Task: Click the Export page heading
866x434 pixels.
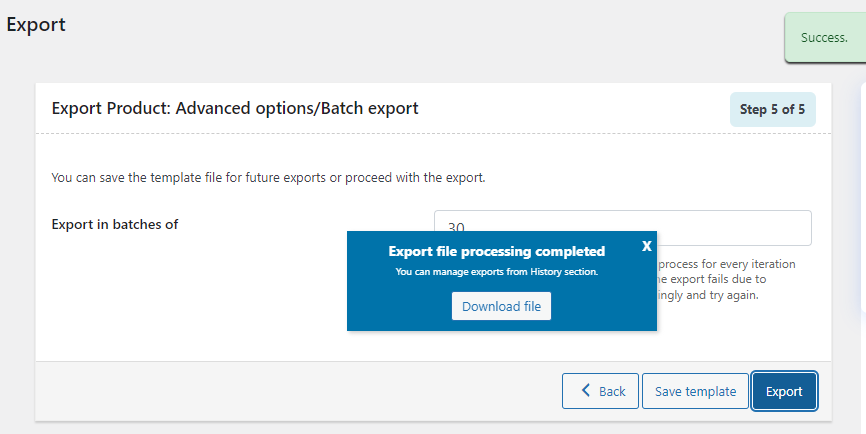Action: click(x=36, y=25)
